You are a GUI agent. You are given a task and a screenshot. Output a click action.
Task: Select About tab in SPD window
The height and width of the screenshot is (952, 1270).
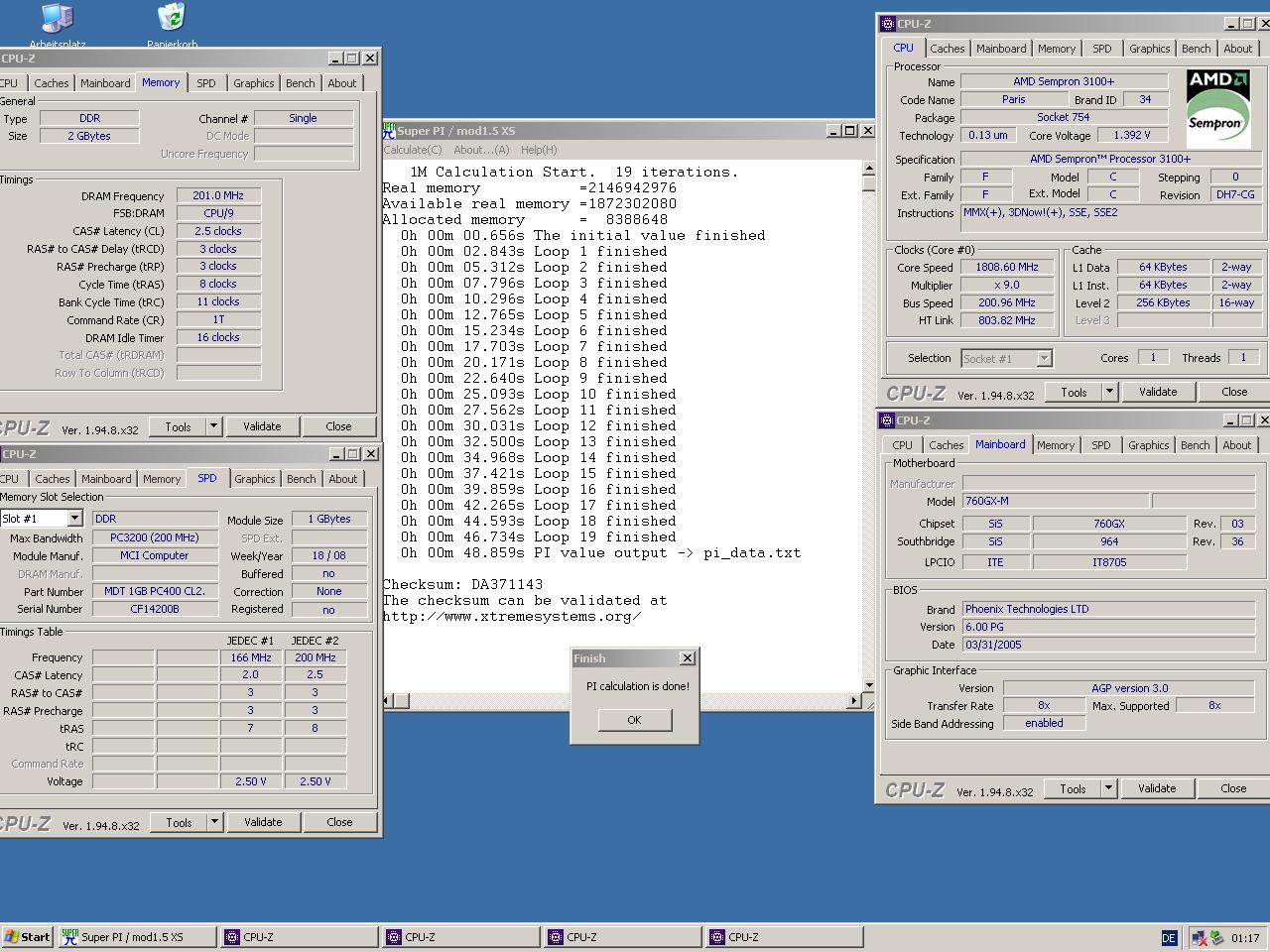coord(343,479)
